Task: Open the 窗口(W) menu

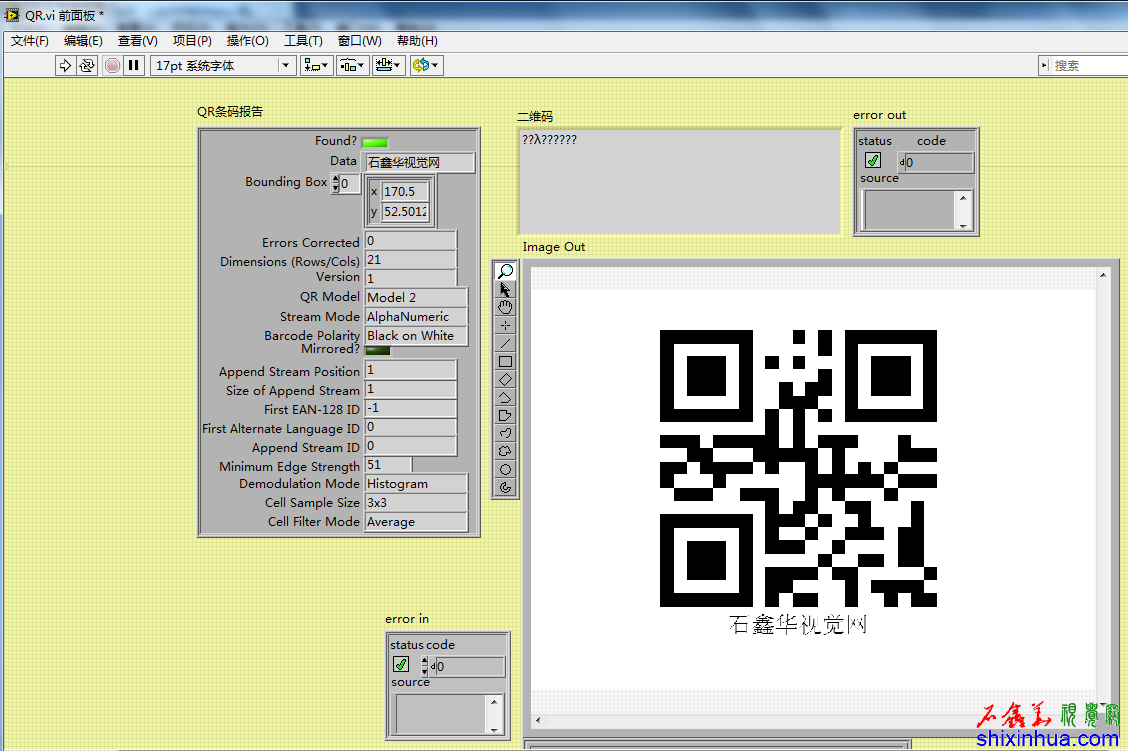Action: click(x=360, y=41)
